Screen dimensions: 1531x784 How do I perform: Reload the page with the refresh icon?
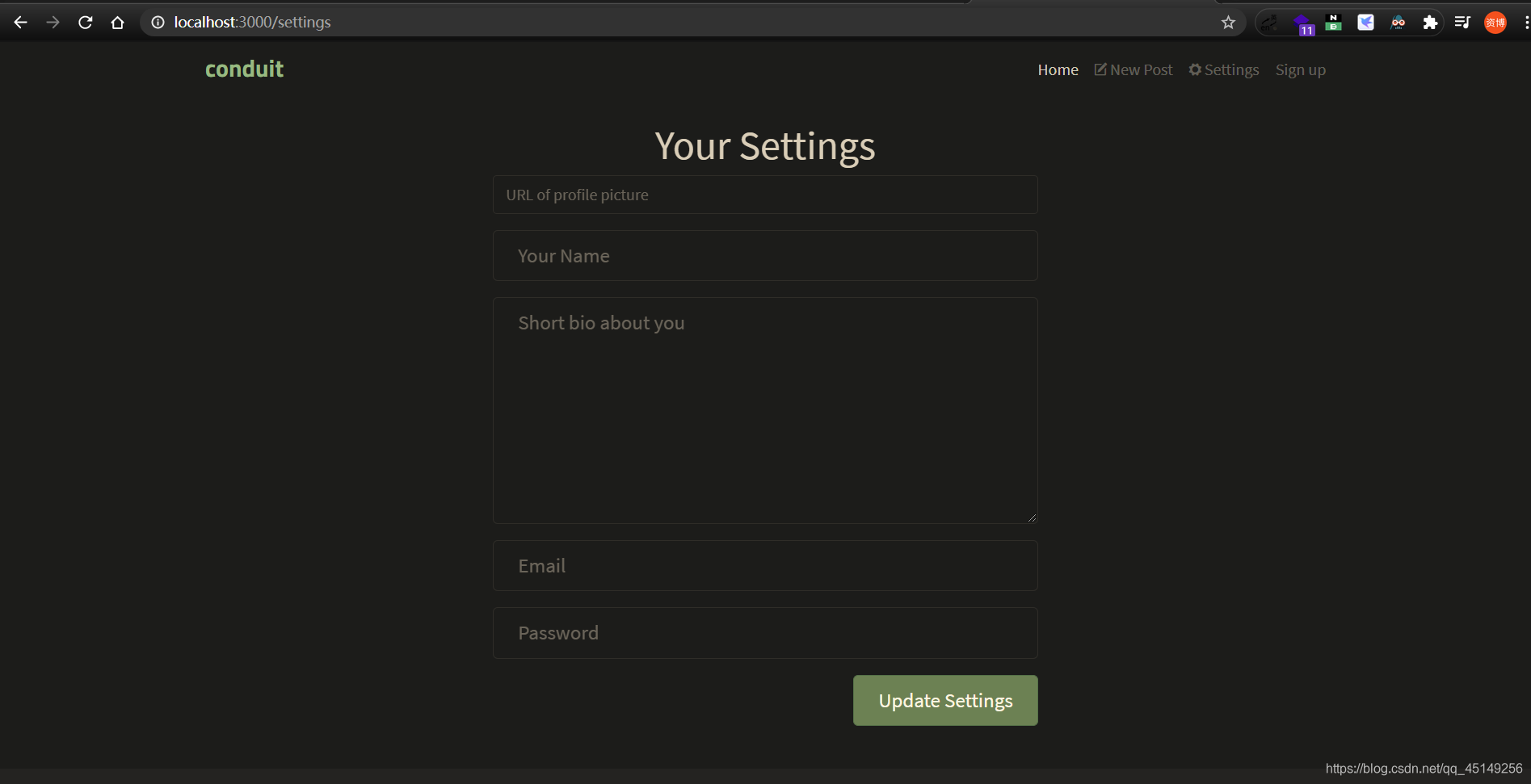(x=86, y=23)
